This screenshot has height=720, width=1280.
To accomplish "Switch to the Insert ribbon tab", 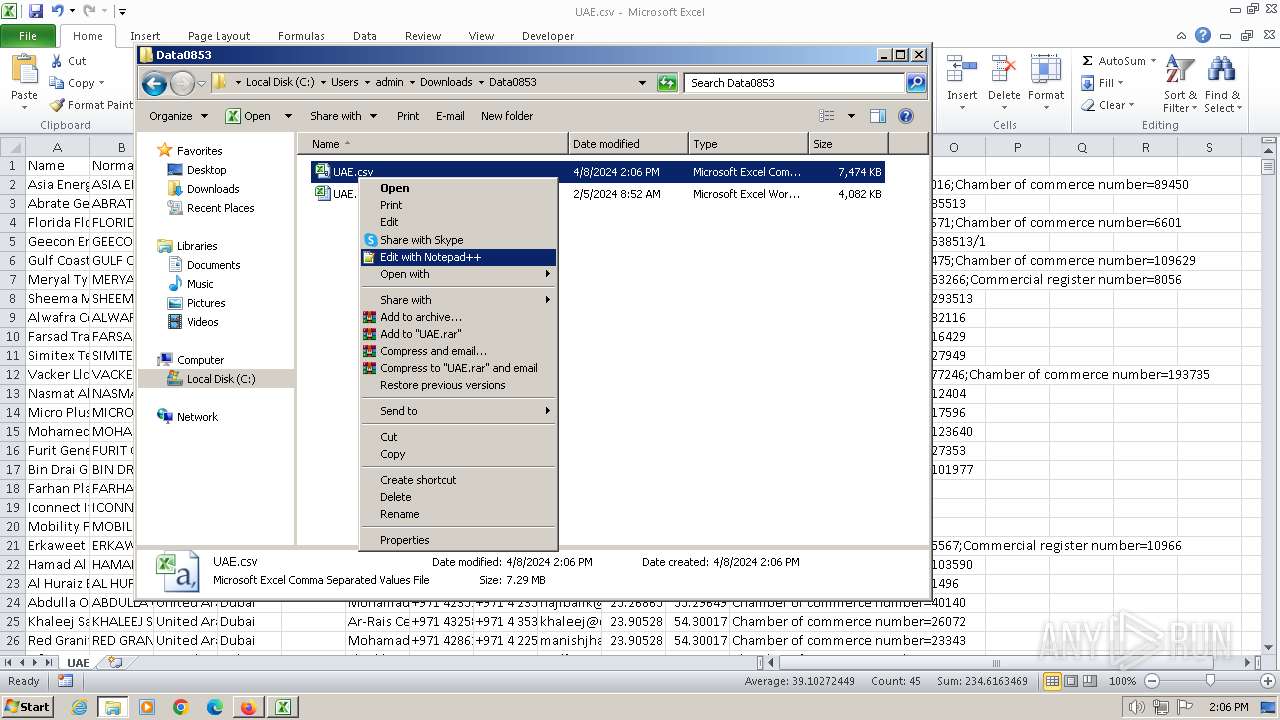I will (x=145, y=36).
